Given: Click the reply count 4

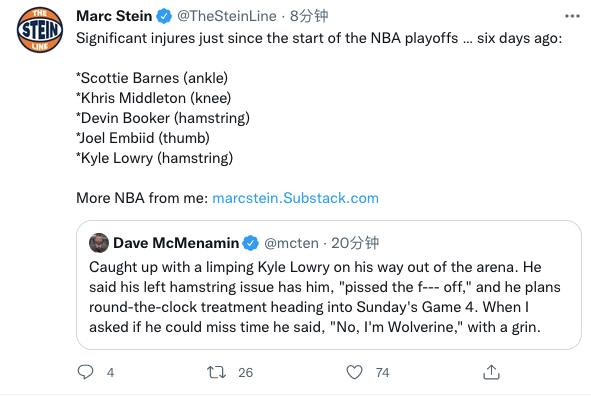Looking at the screenshot, I should 110,372.
